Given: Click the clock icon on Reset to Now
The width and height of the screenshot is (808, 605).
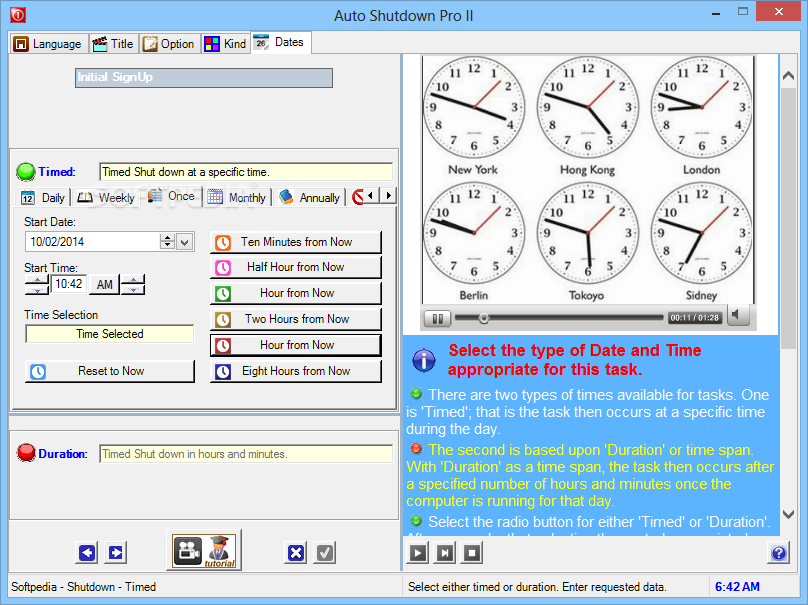Looking at the screenshot, I should coord(38,372).
